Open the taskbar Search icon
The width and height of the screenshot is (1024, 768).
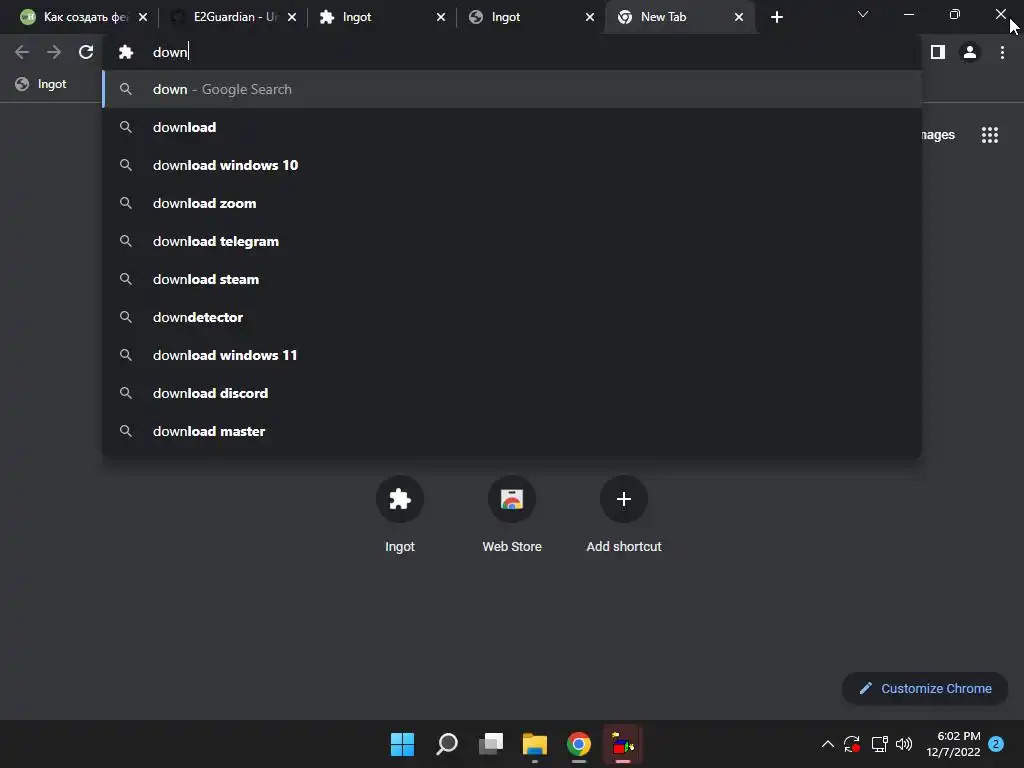pos(447,744)
